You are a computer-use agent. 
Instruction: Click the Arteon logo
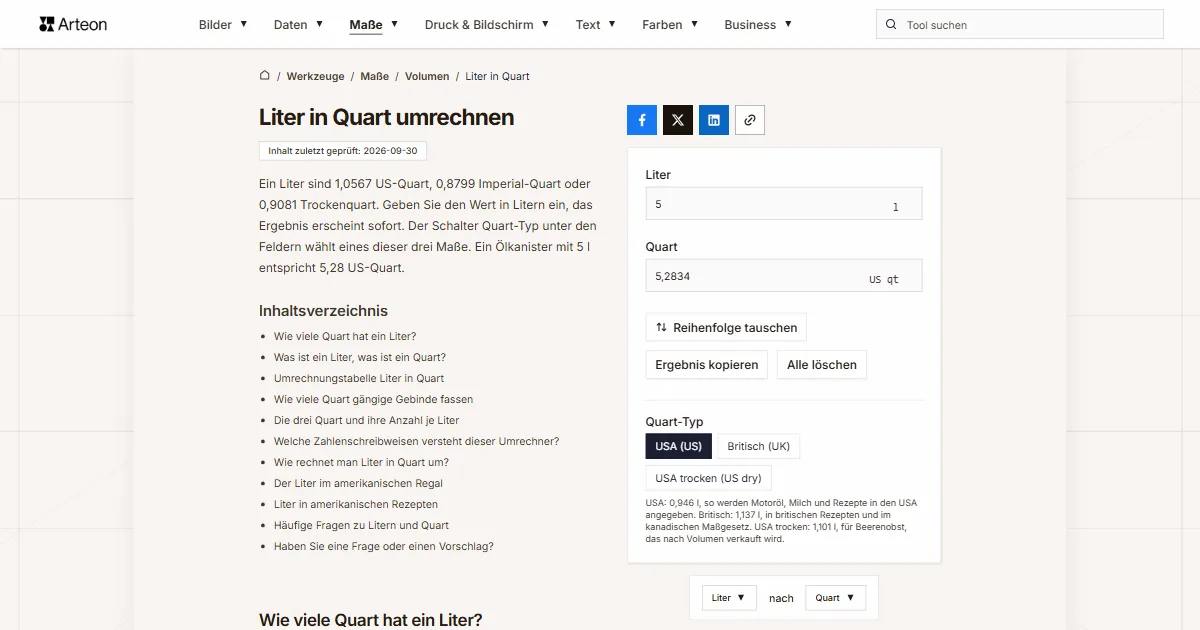(73, 24)
